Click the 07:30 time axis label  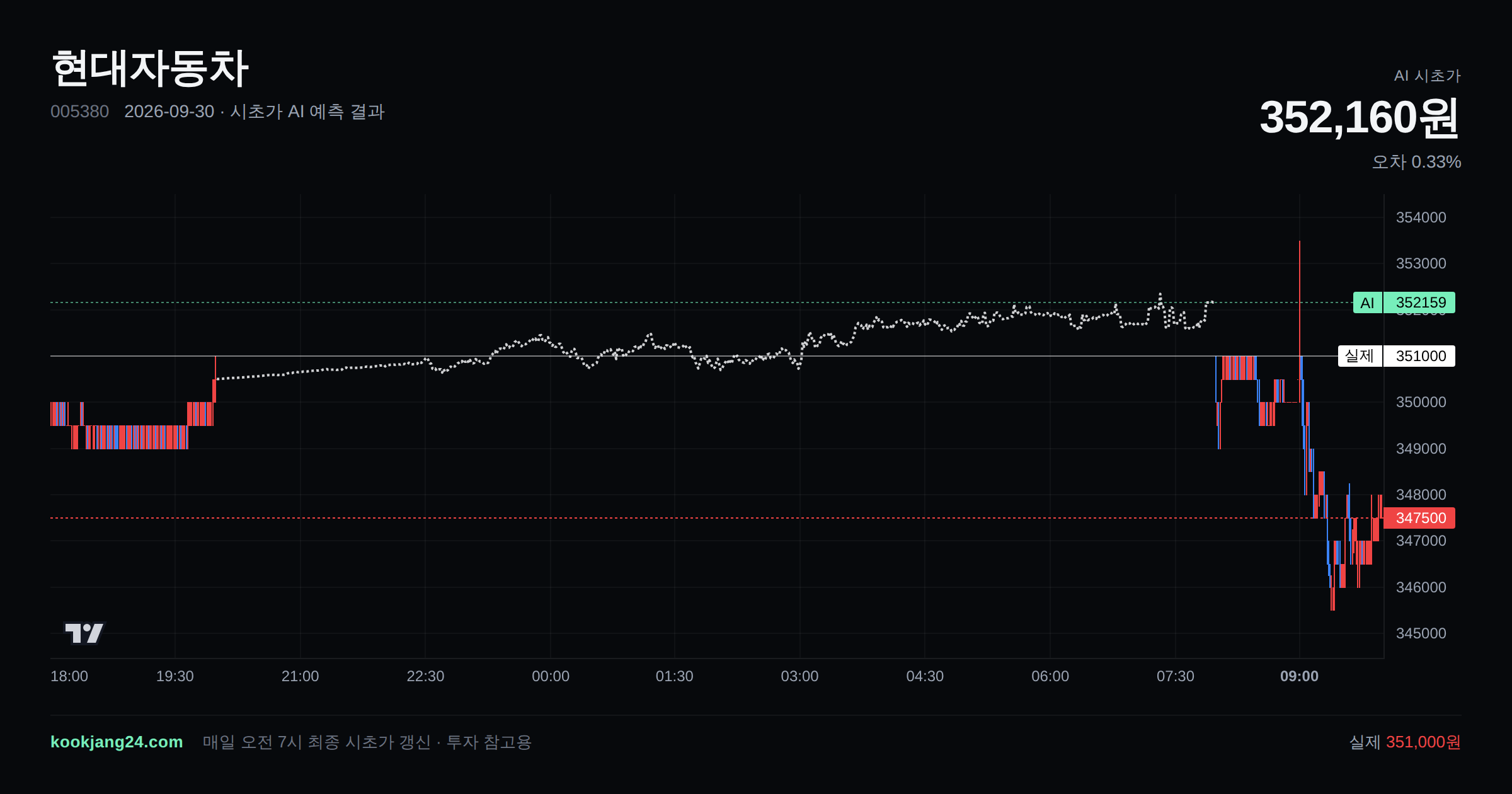click(x=1176, y=676)
